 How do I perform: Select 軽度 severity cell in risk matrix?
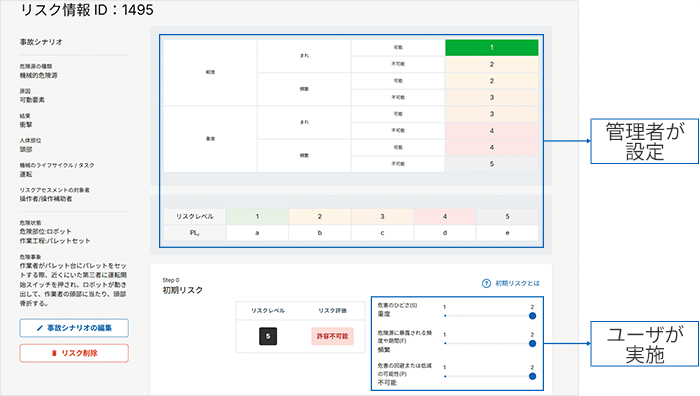coord(210,72)
